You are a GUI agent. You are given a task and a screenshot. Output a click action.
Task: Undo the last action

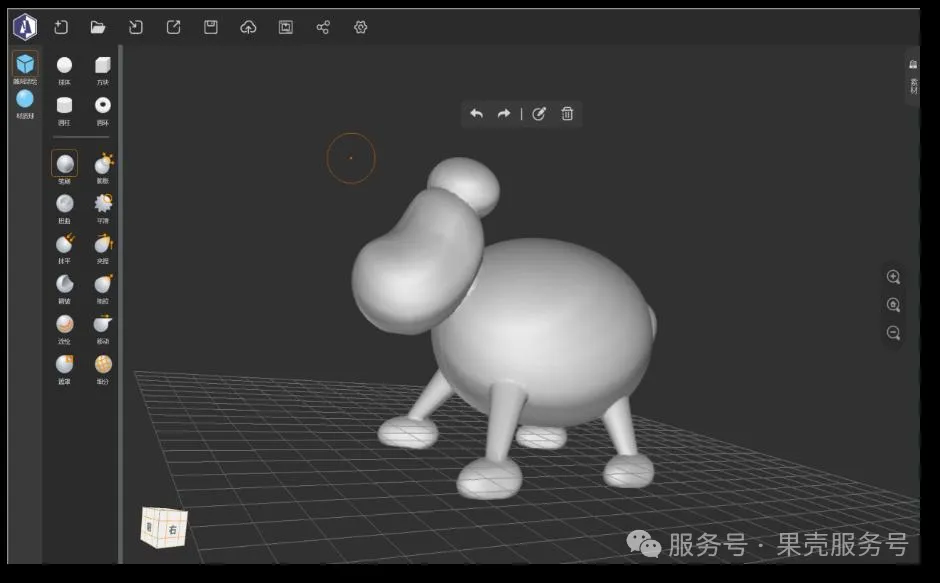(x=477, y=113)
